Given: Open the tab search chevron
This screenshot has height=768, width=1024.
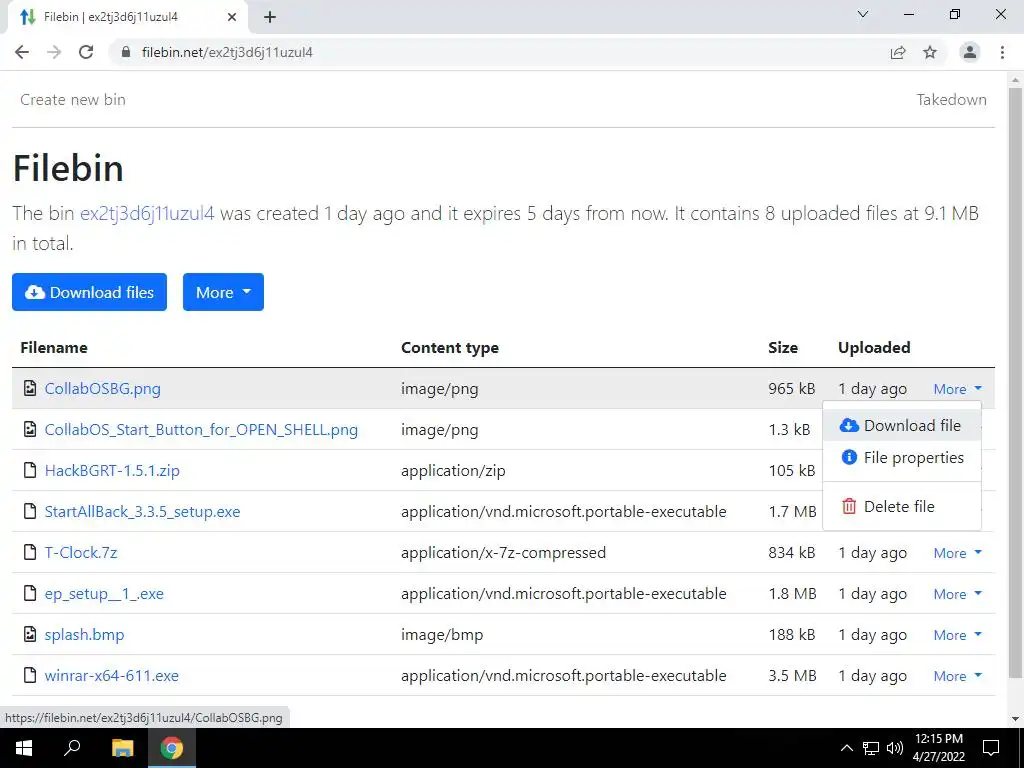Looking at the screenshot, I should pyautogui.click(x=863, y=14).
